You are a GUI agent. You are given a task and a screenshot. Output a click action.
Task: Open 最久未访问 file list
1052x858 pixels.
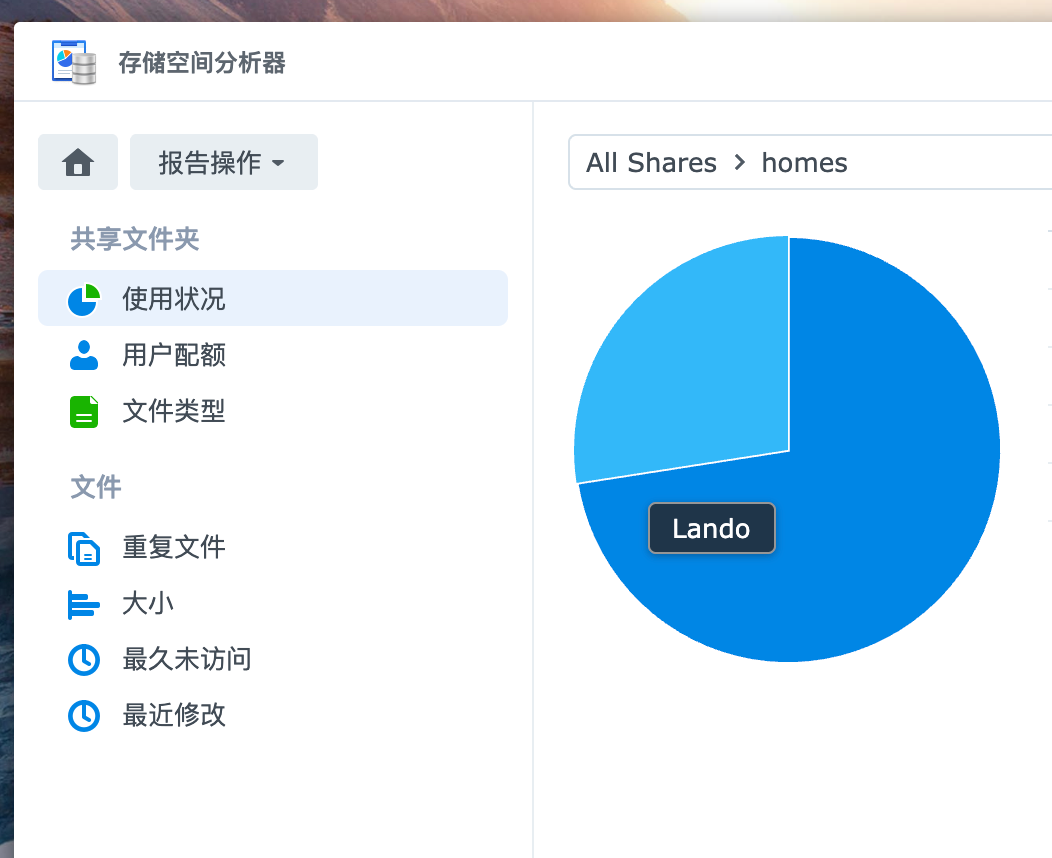pyautogui.click(x=187, y=660)
